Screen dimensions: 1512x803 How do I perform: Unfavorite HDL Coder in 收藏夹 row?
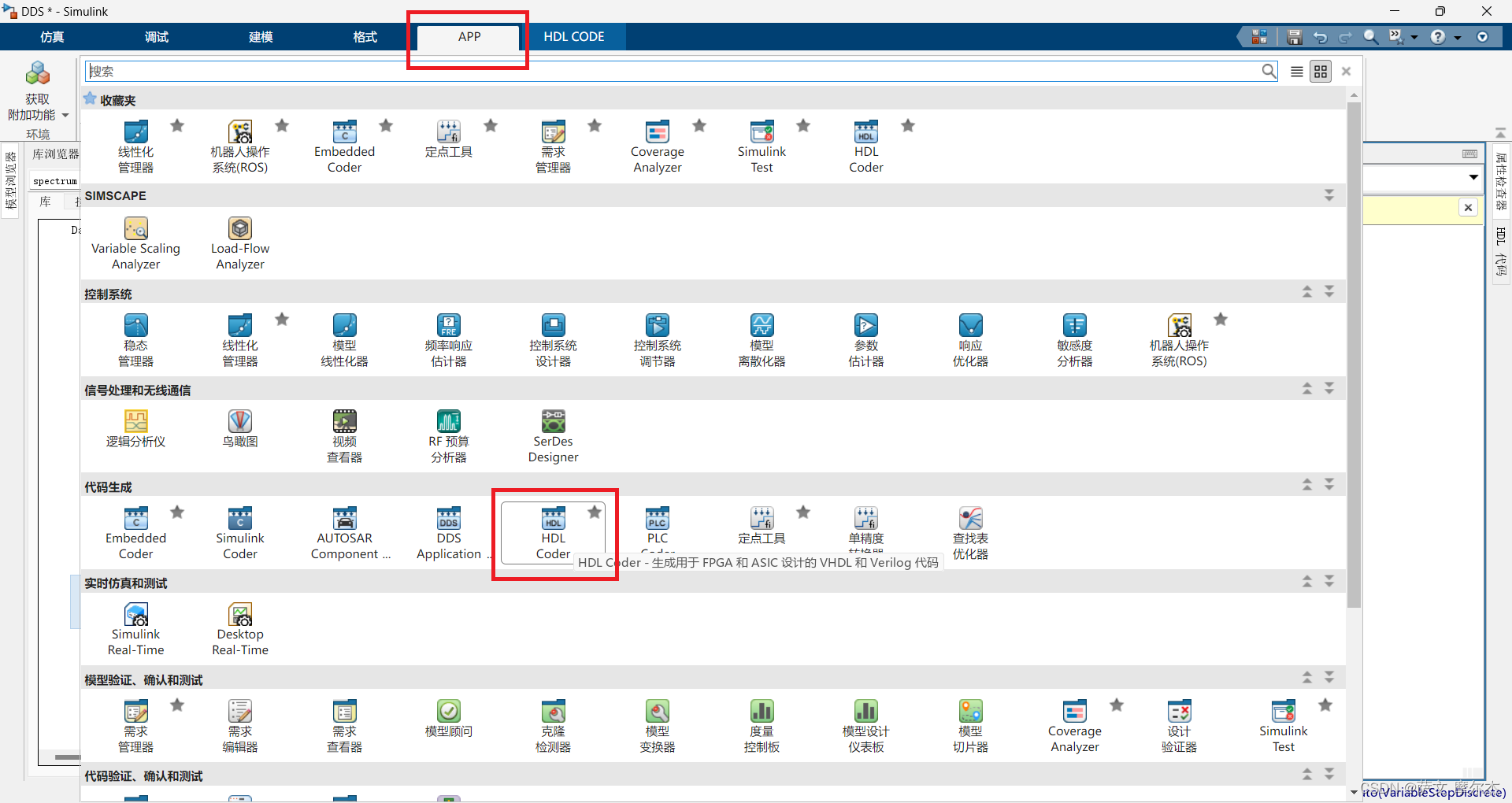click(x=908, y=126)
